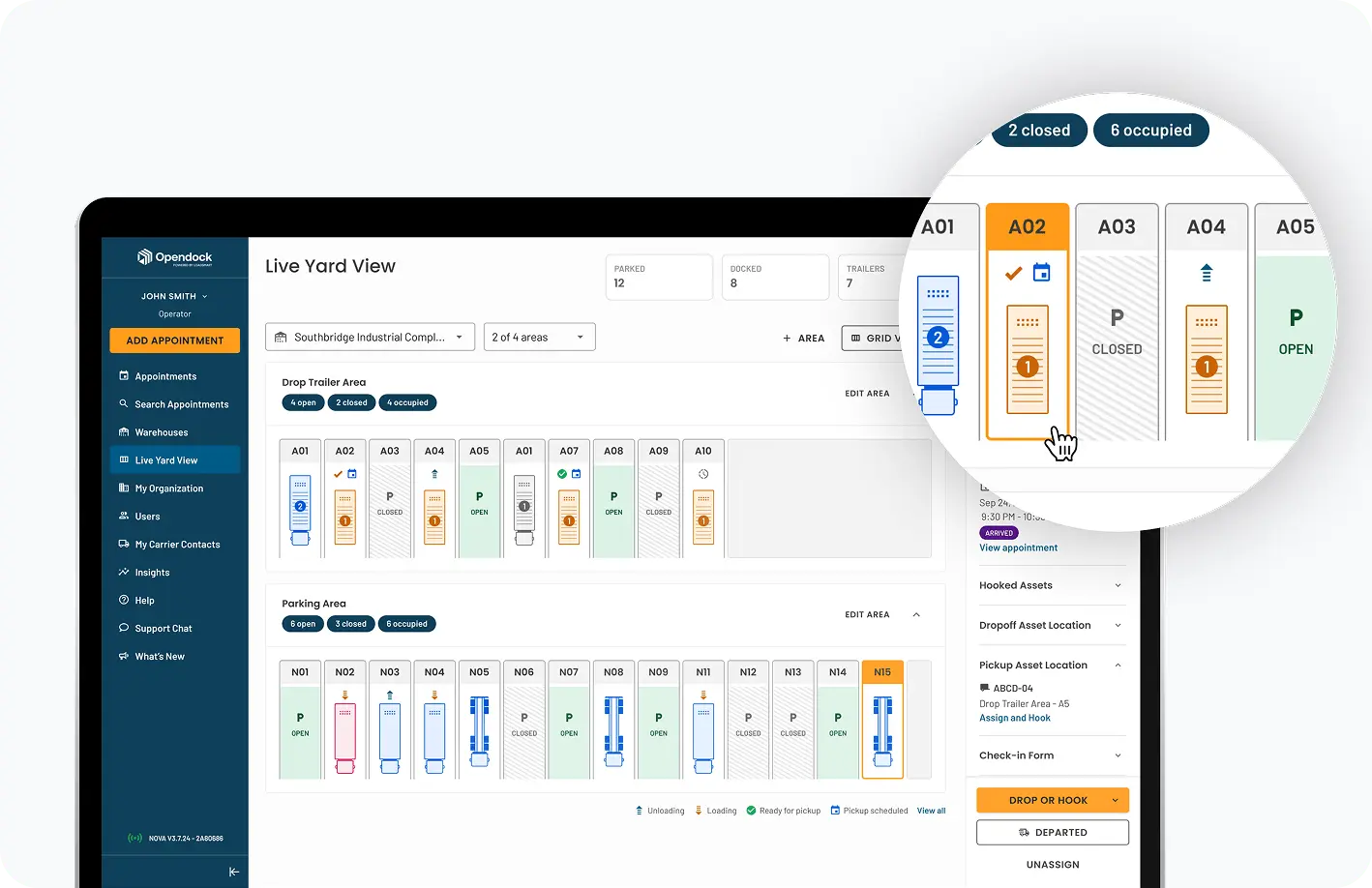Toggle the 2 closed filter chip
The width and height of the screenshot is (1372, 888).
pyautogui.click(x=351, y=402)
